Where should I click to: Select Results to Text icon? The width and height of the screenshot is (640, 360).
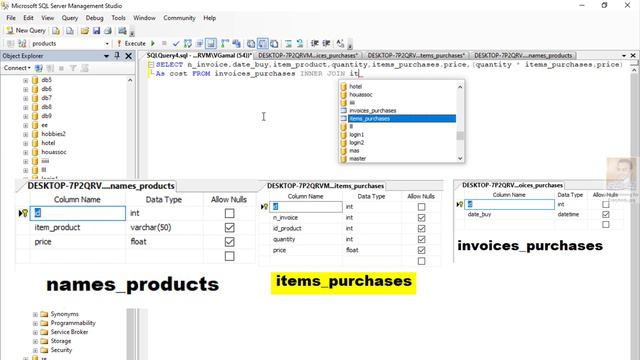tap(251, 43)
